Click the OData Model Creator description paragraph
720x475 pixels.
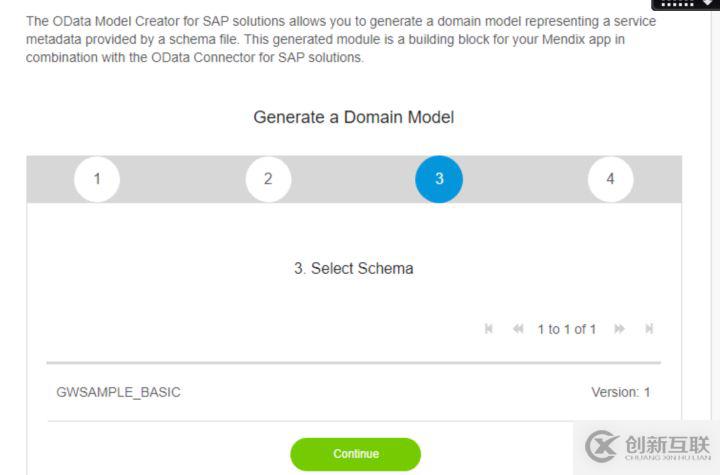pyautogui.click(x=340, y=39)
